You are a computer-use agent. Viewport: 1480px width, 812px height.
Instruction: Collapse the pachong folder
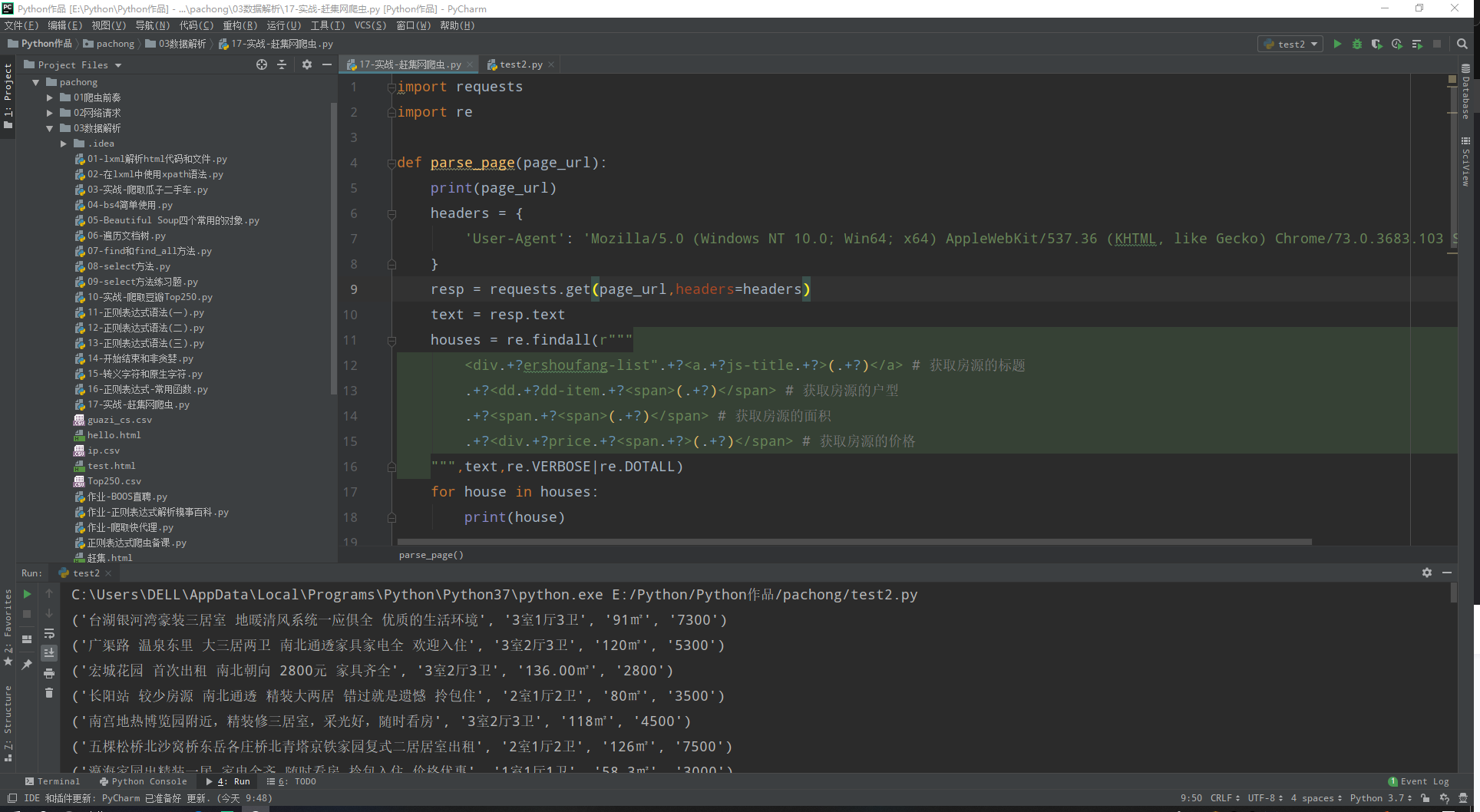[35, 82]
